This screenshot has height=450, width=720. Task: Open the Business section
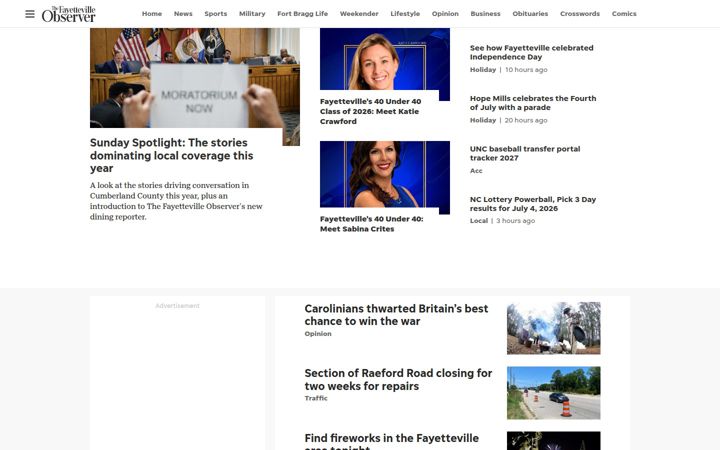coord(485,14)
